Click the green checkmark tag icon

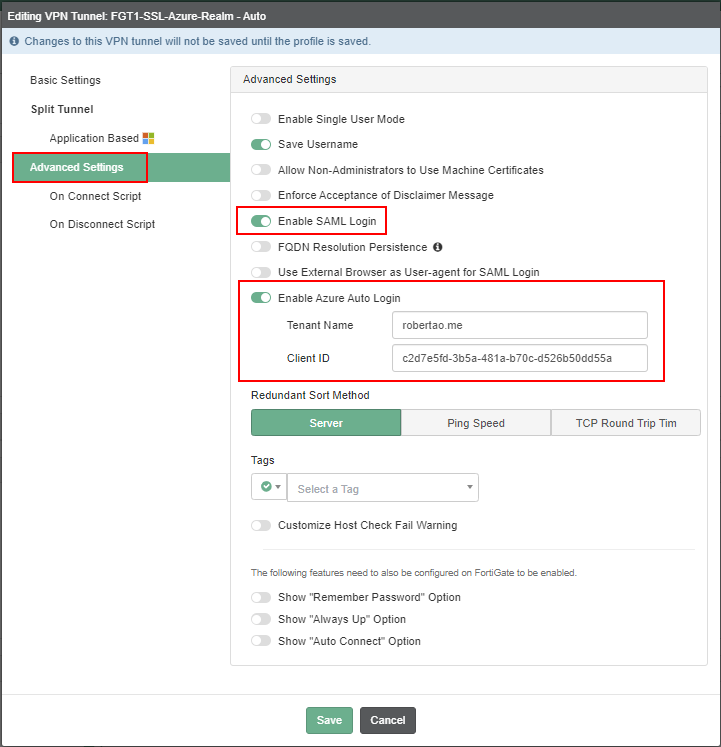coord(266,486)
